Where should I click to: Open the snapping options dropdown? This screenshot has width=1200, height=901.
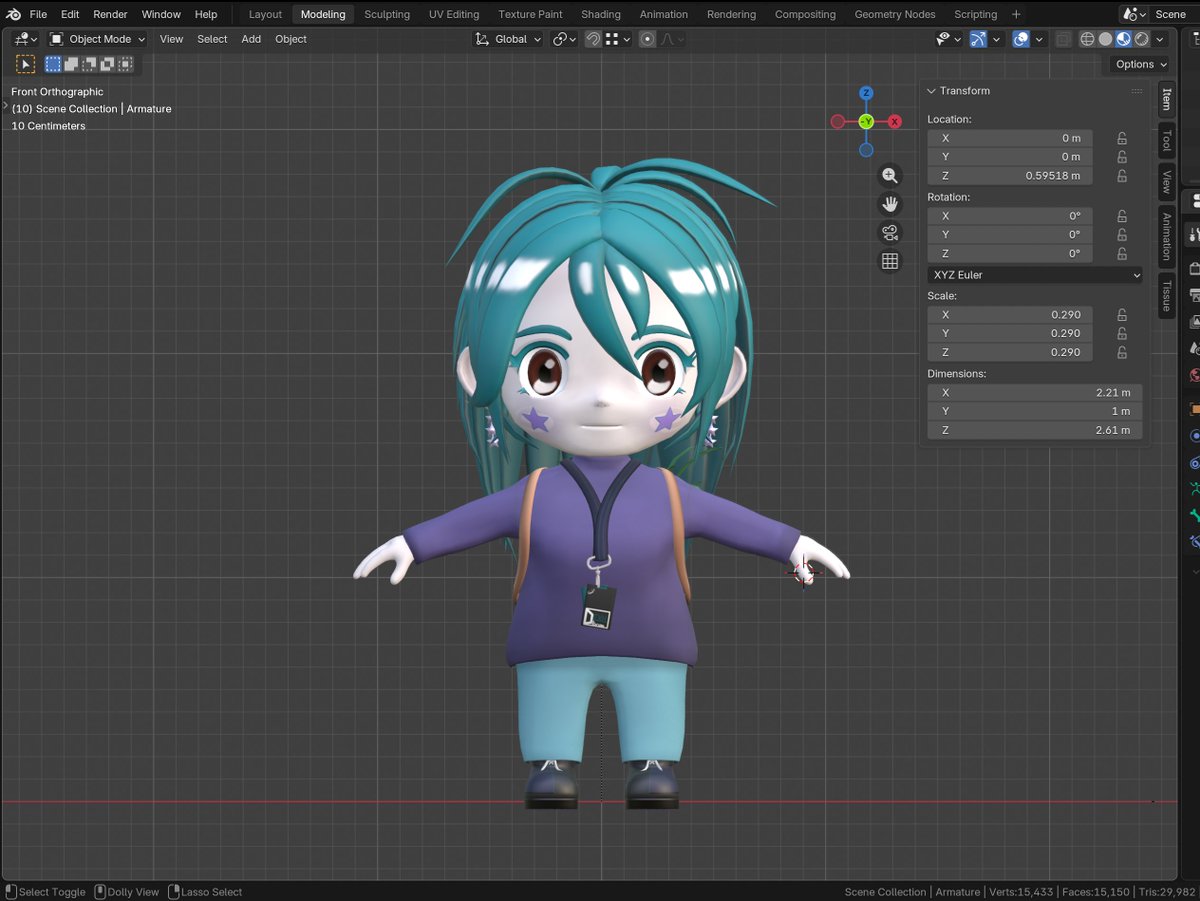(x=619, y=39)
